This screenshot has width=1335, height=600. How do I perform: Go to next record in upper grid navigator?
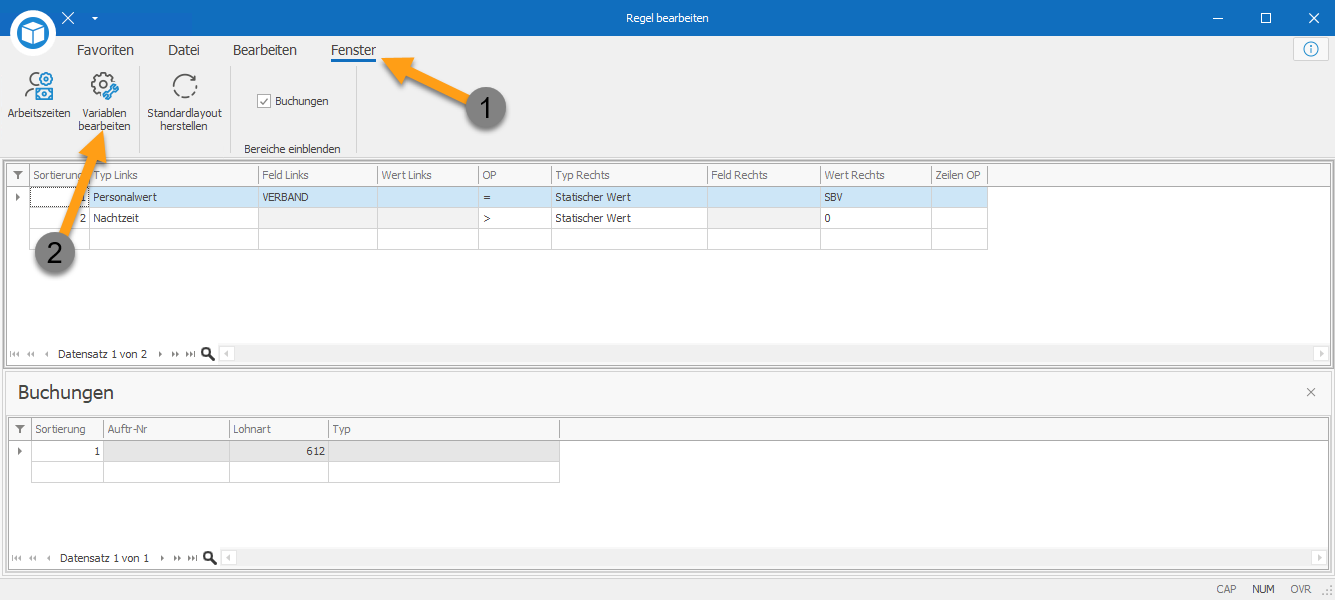(160, 354)
